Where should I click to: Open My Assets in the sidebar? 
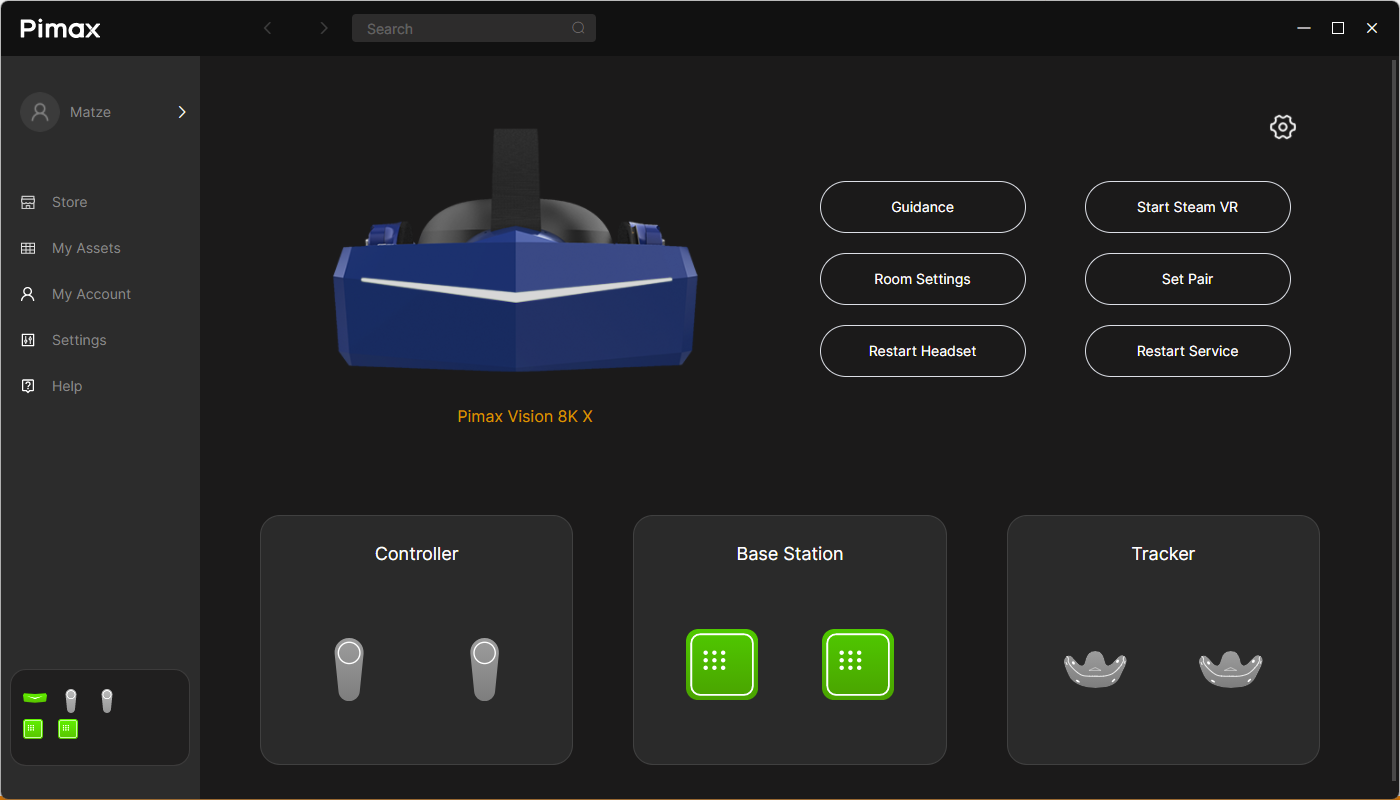[x=85, y=248]
